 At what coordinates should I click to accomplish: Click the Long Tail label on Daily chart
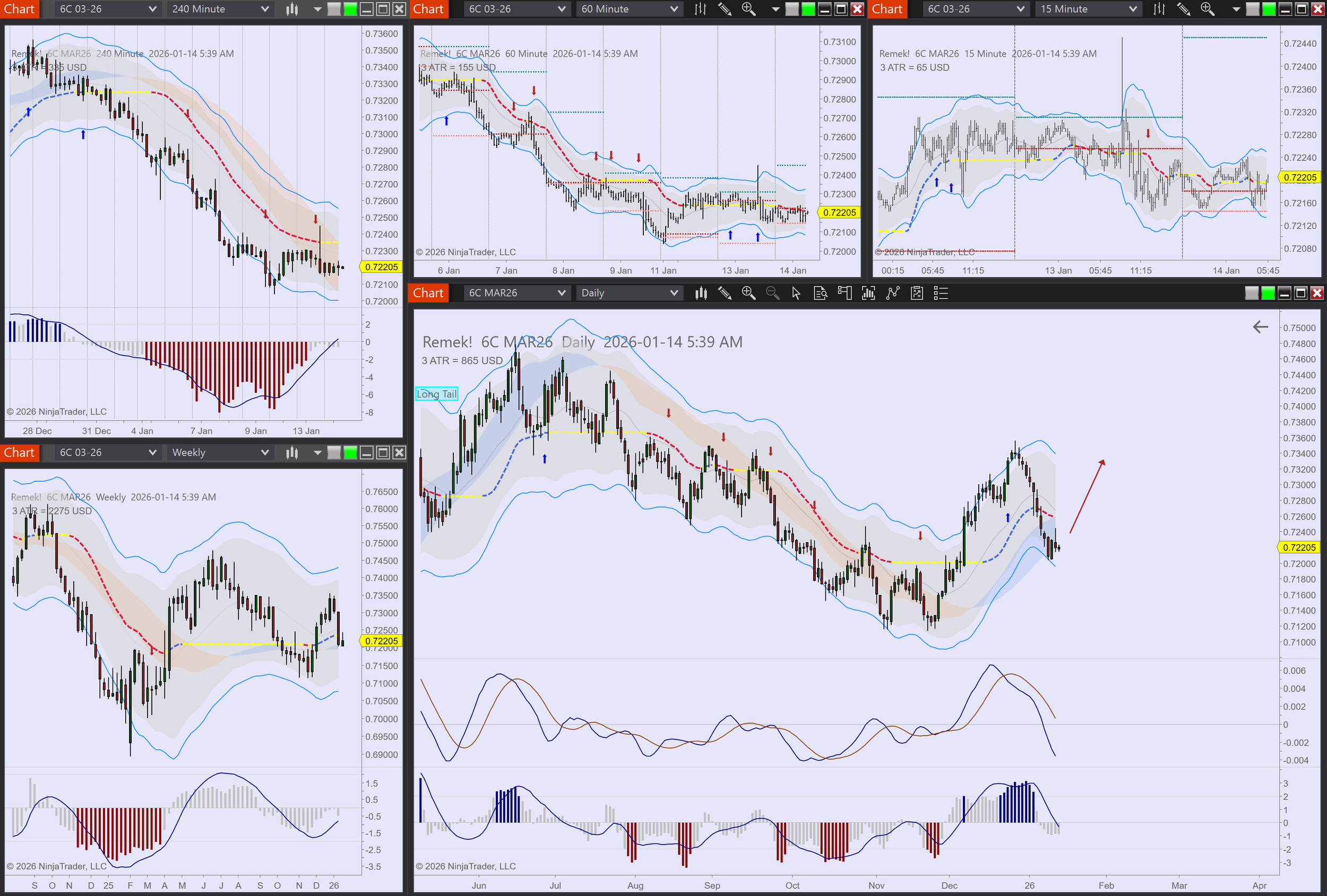tap(436, 394)
